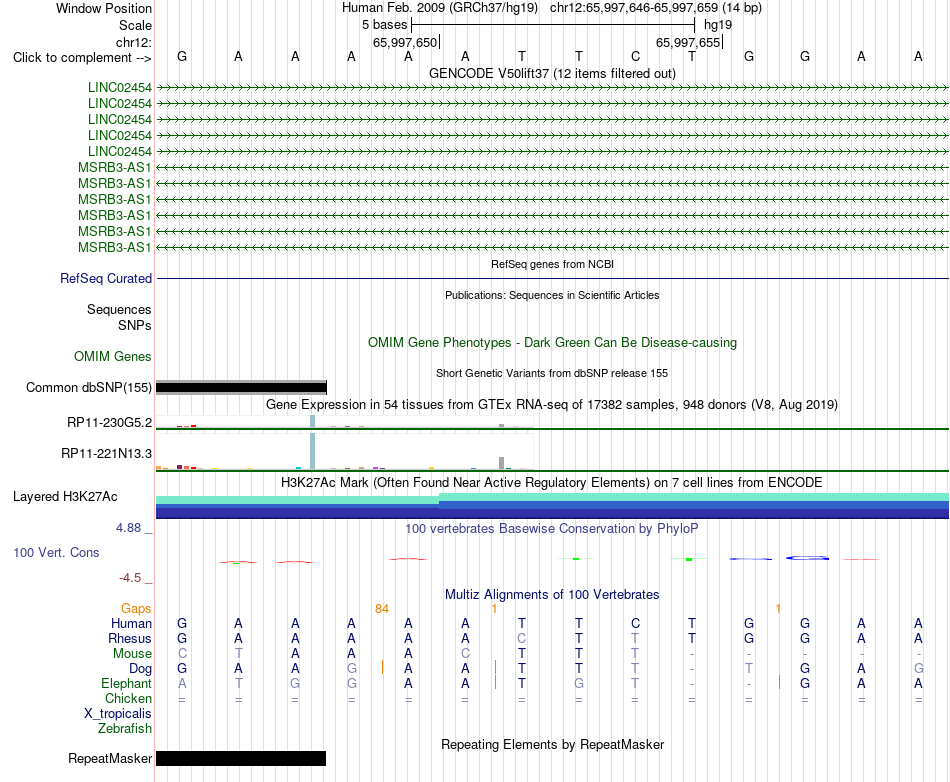
Task: Select the Human species label
Action: (131, 623)
